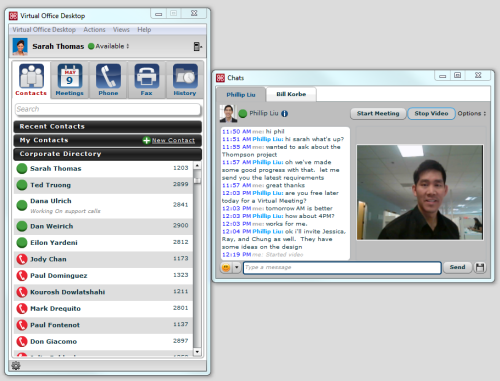This screenshot has width=500, height=381.
Task: Click scroll up arrow in directory list
Action: pyautogui.click(x=197, y=166)
